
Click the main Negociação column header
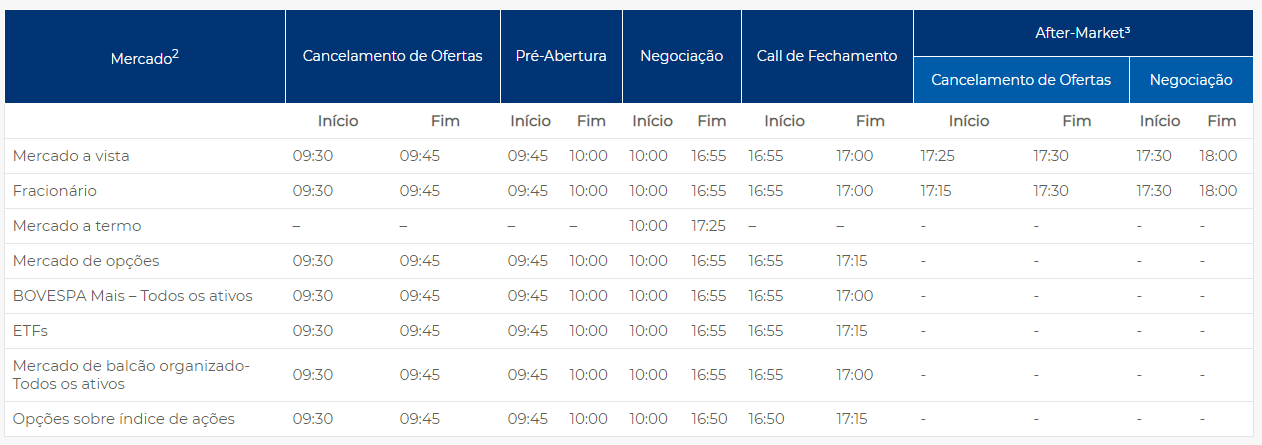click(x=682, y=56)
